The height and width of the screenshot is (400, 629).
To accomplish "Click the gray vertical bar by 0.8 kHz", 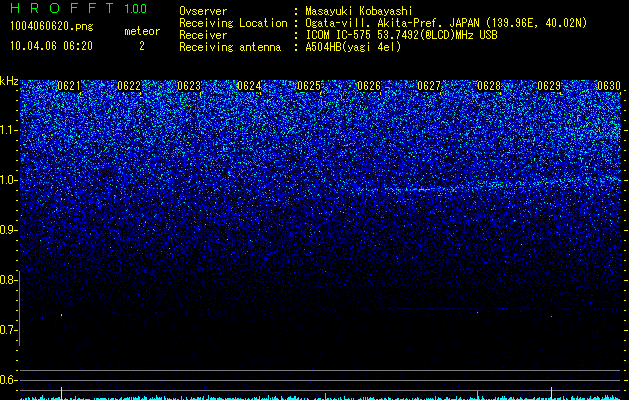I will coord(19,308).
